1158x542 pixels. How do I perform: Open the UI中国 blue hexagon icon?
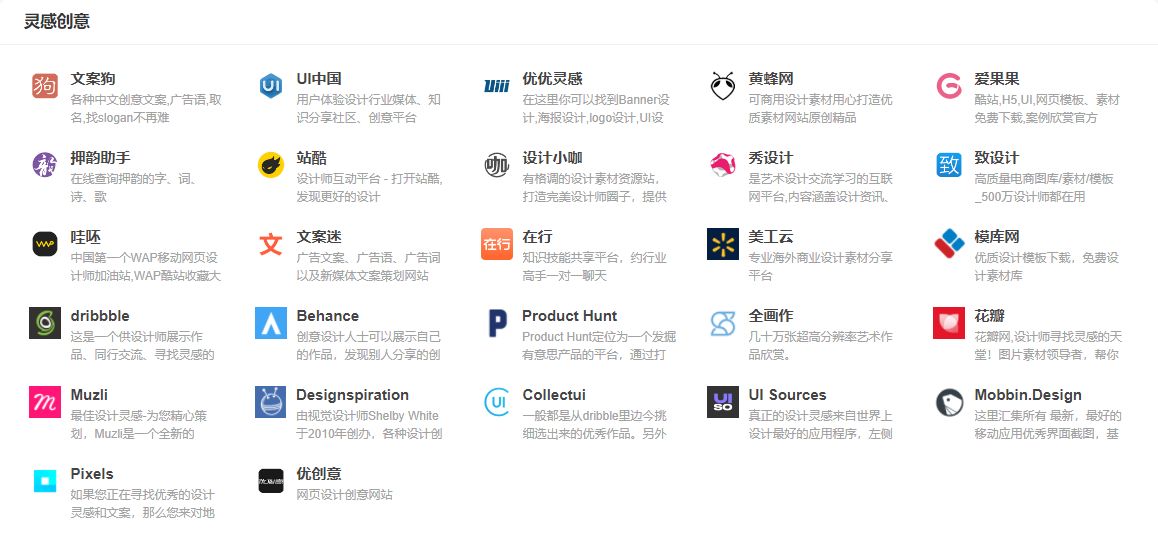(271, 86)
